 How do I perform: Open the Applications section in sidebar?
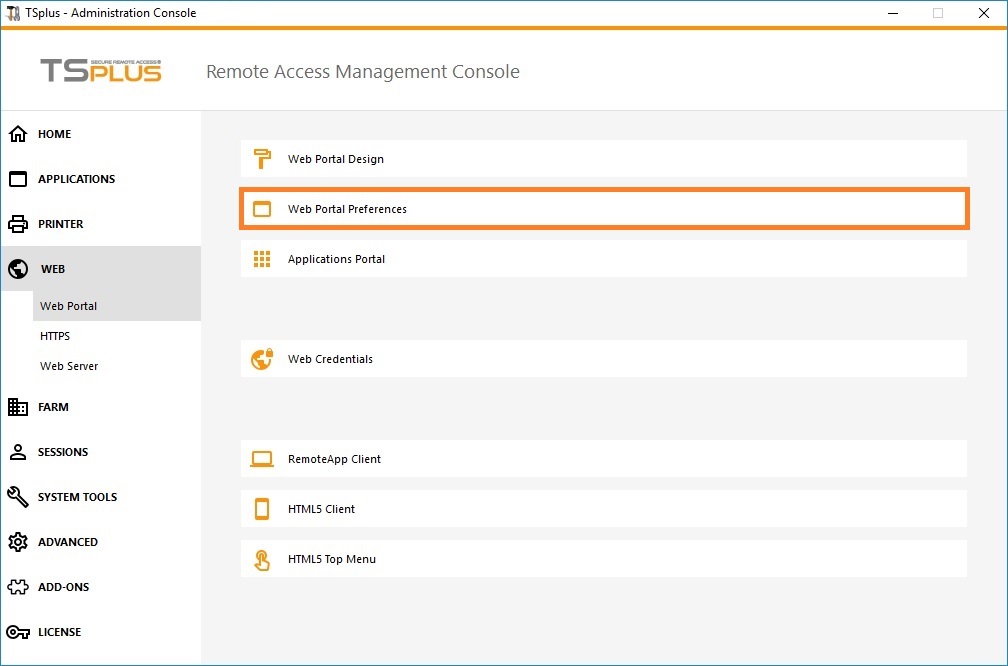tap(76, 179)
